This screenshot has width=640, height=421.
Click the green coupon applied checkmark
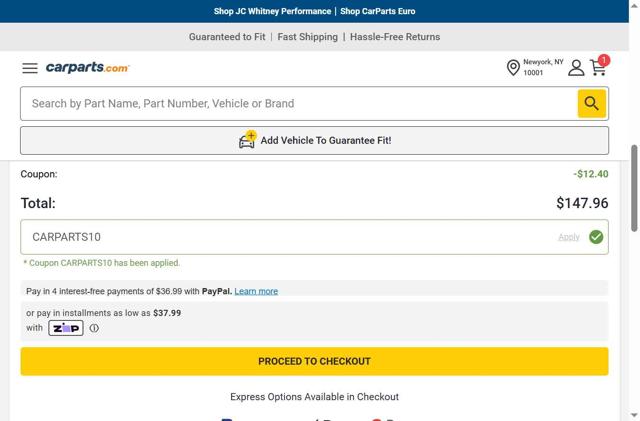[x=596, y=237]
